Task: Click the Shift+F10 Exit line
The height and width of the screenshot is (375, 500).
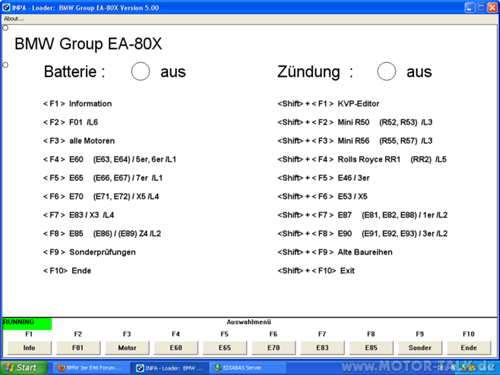Action: coord(316,271)
